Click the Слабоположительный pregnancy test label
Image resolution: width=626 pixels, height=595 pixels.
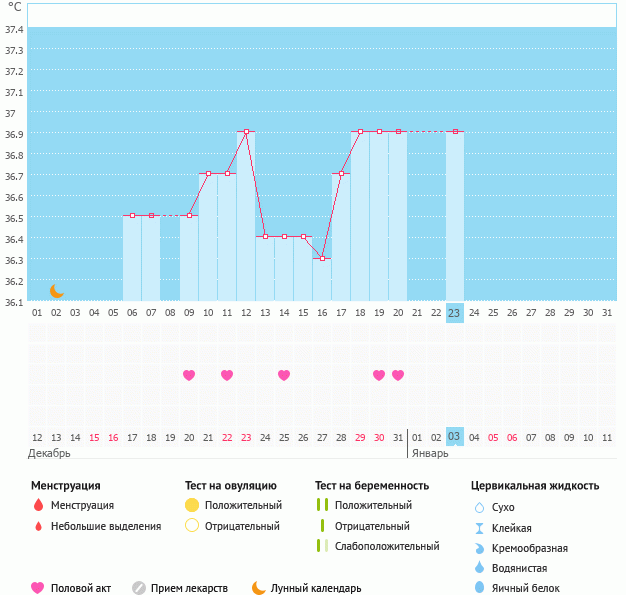click(387, 546)
